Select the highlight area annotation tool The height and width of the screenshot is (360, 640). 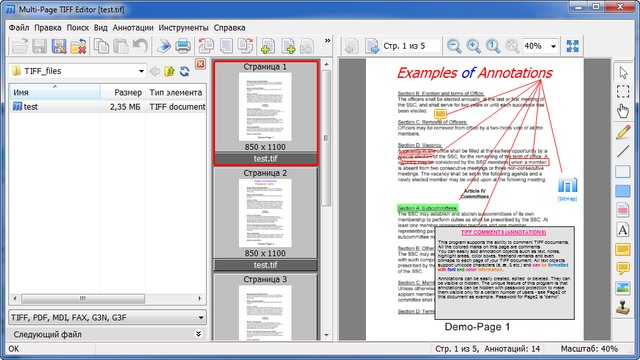coord(623,210)
